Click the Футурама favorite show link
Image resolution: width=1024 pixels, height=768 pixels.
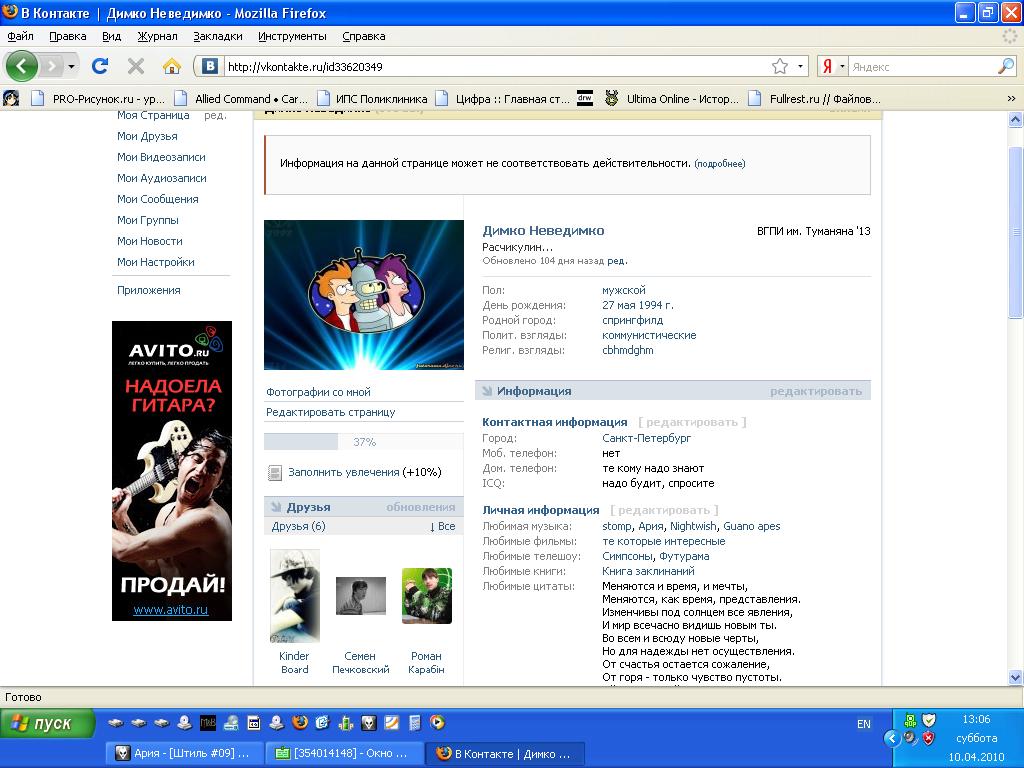tap(684, 556)
